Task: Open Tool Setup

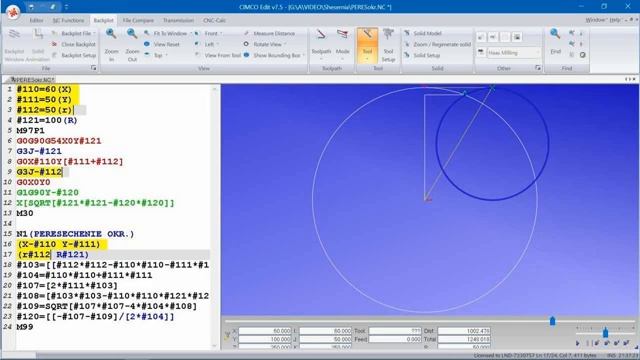Action: point(388,45)
